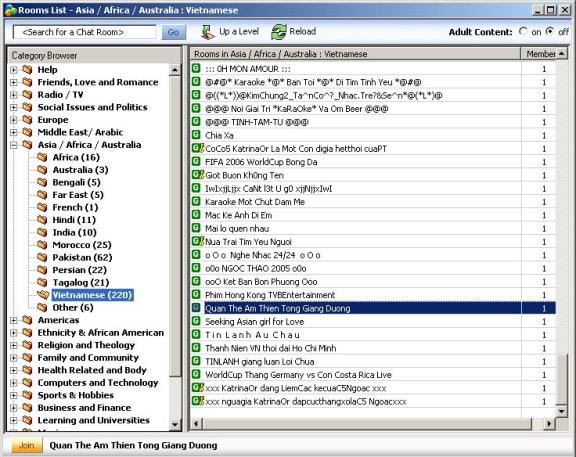Turn Adult Content on

(523, 32)
